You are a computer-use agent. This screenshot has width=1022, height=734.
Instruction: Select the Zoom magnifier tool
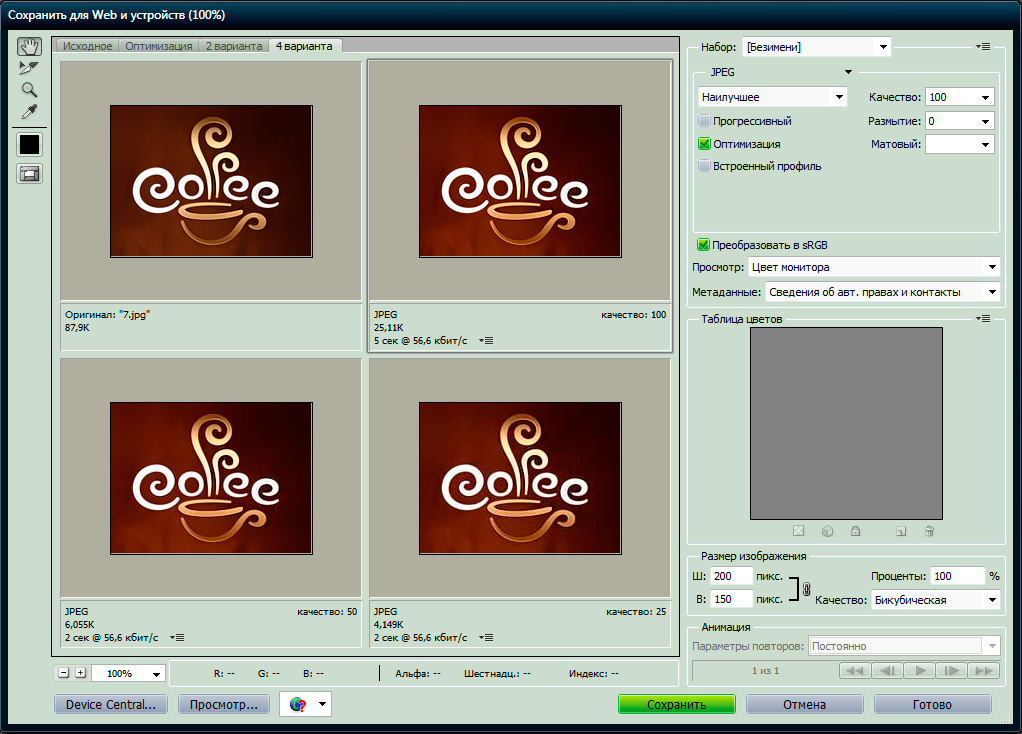29,89
